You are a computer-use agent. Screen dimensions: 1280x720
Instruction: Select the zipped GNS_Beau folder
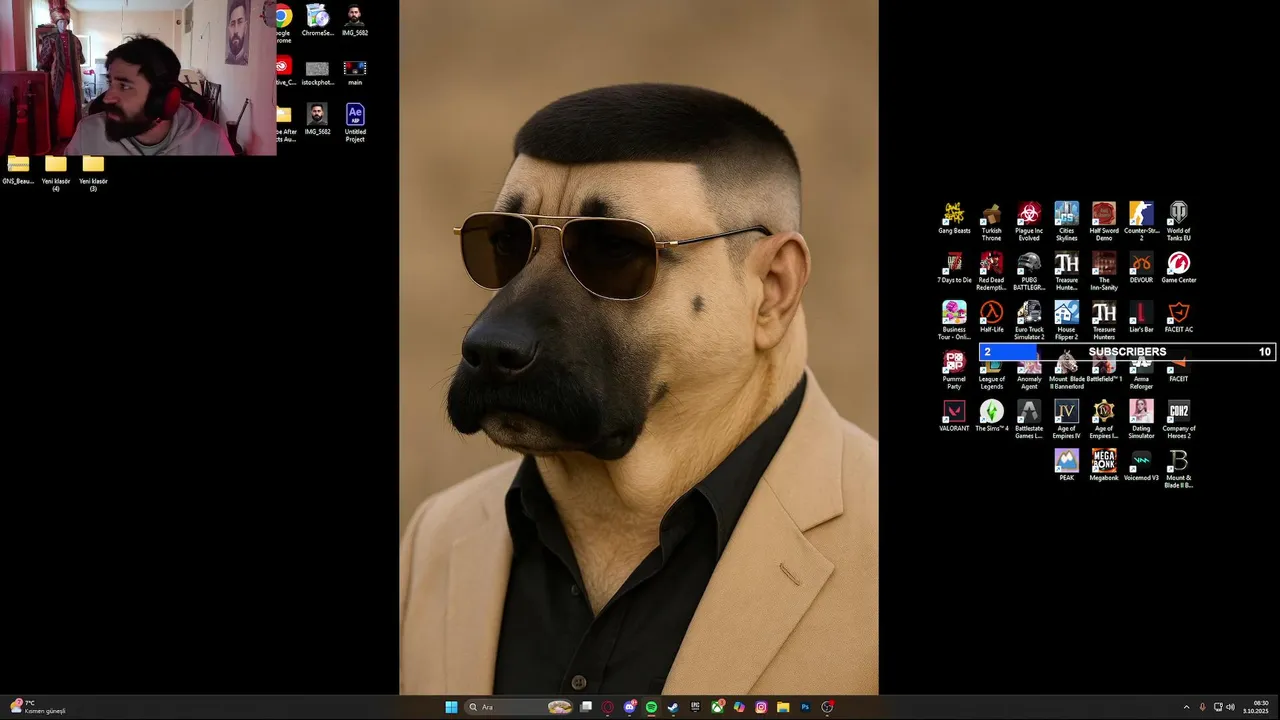(x=18, y=169)
